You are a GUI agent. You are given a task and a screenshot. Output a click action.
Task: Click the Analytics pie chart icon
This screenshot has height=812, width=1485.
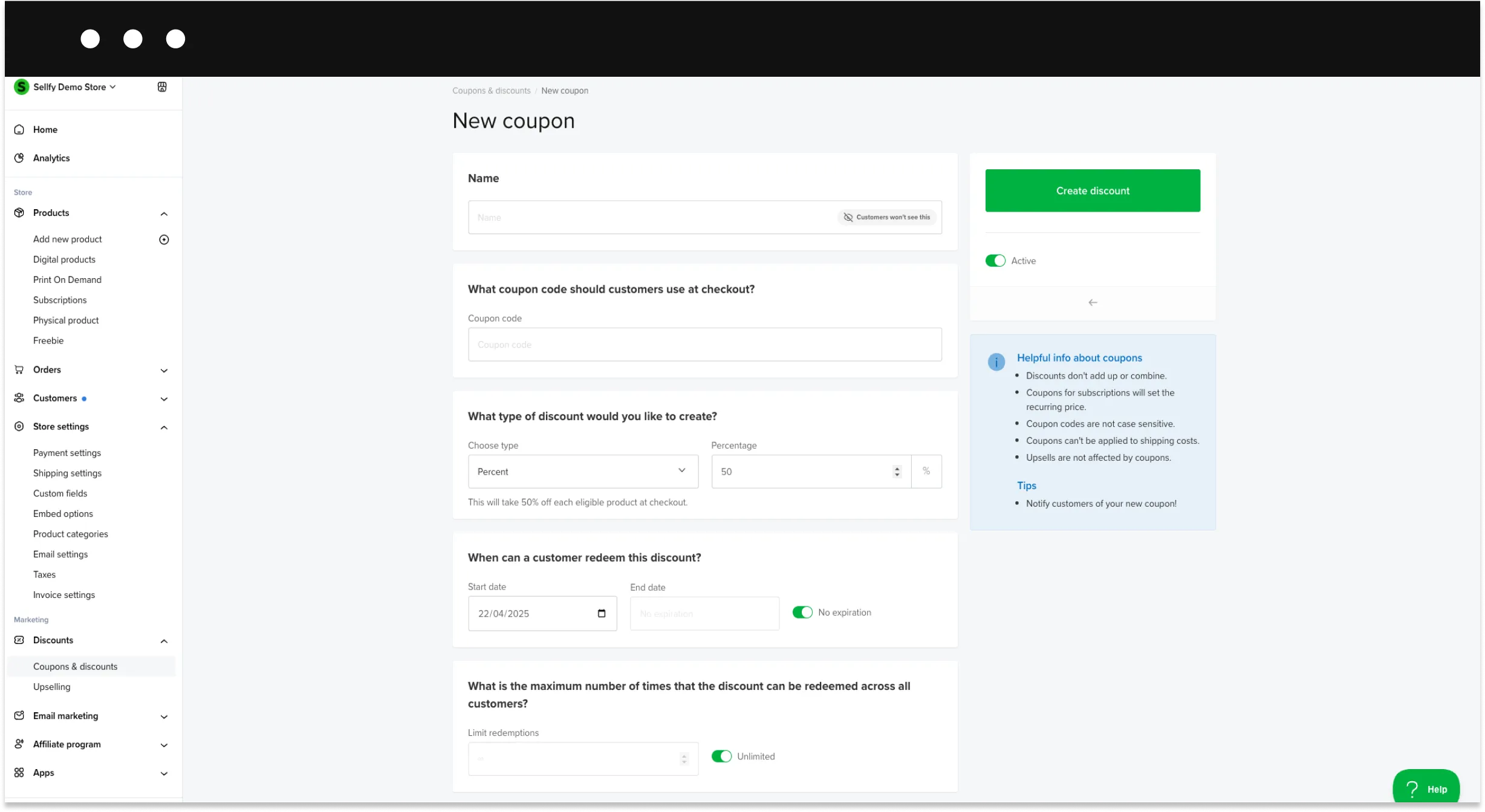click(19, 158)
